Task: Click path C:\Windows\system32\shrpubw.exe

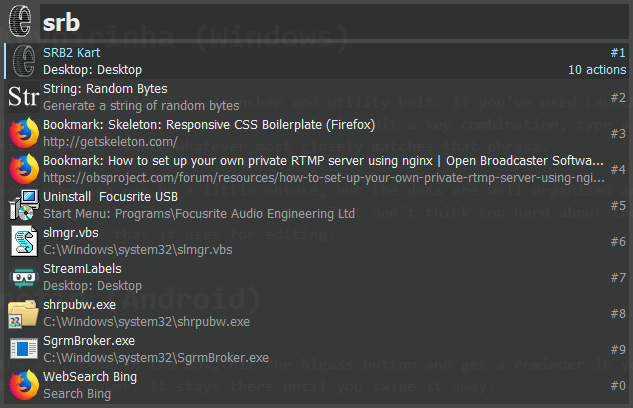Action: 147,322
